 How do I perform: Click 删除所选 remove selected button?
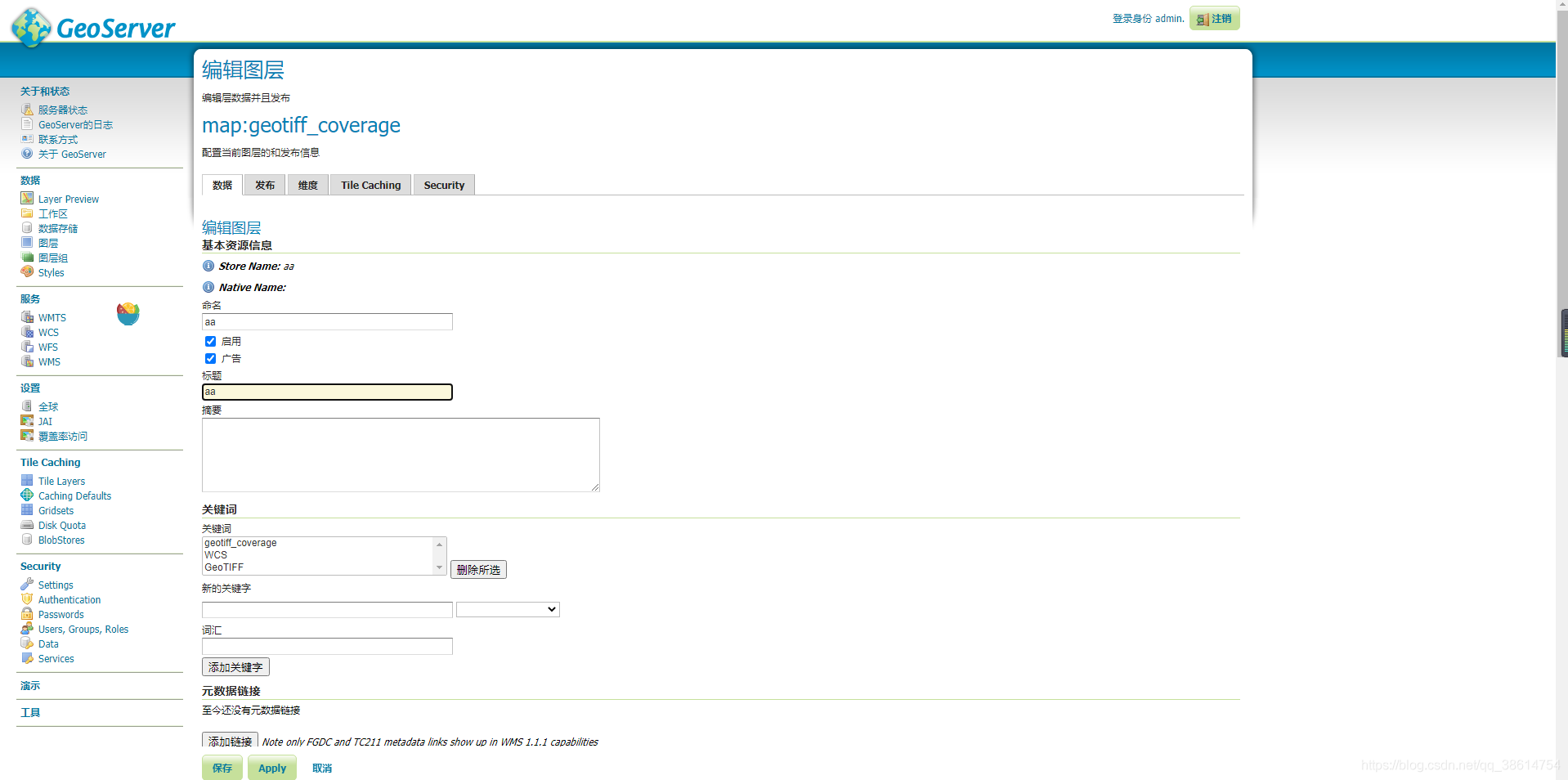(x=478, y=570)
